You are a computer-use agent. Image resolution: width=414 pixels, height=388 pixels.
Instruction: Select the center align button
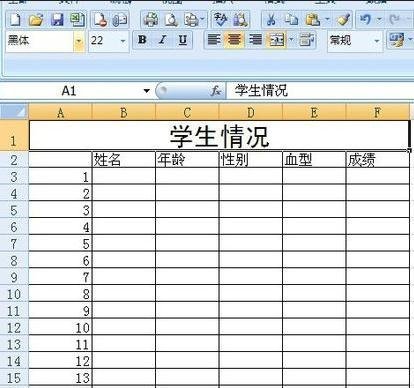[x=234, y=40]
